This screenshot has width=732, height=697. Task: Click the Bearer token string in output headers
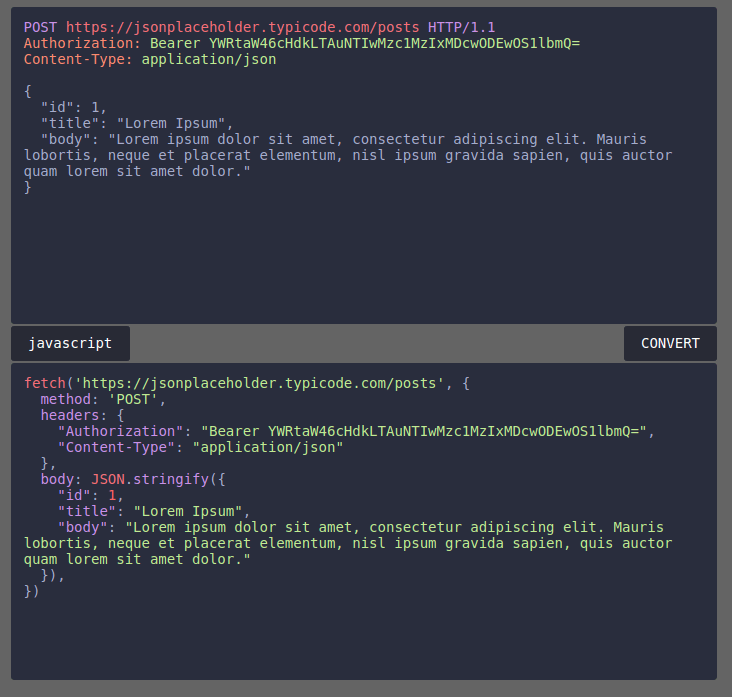(423, 431)
